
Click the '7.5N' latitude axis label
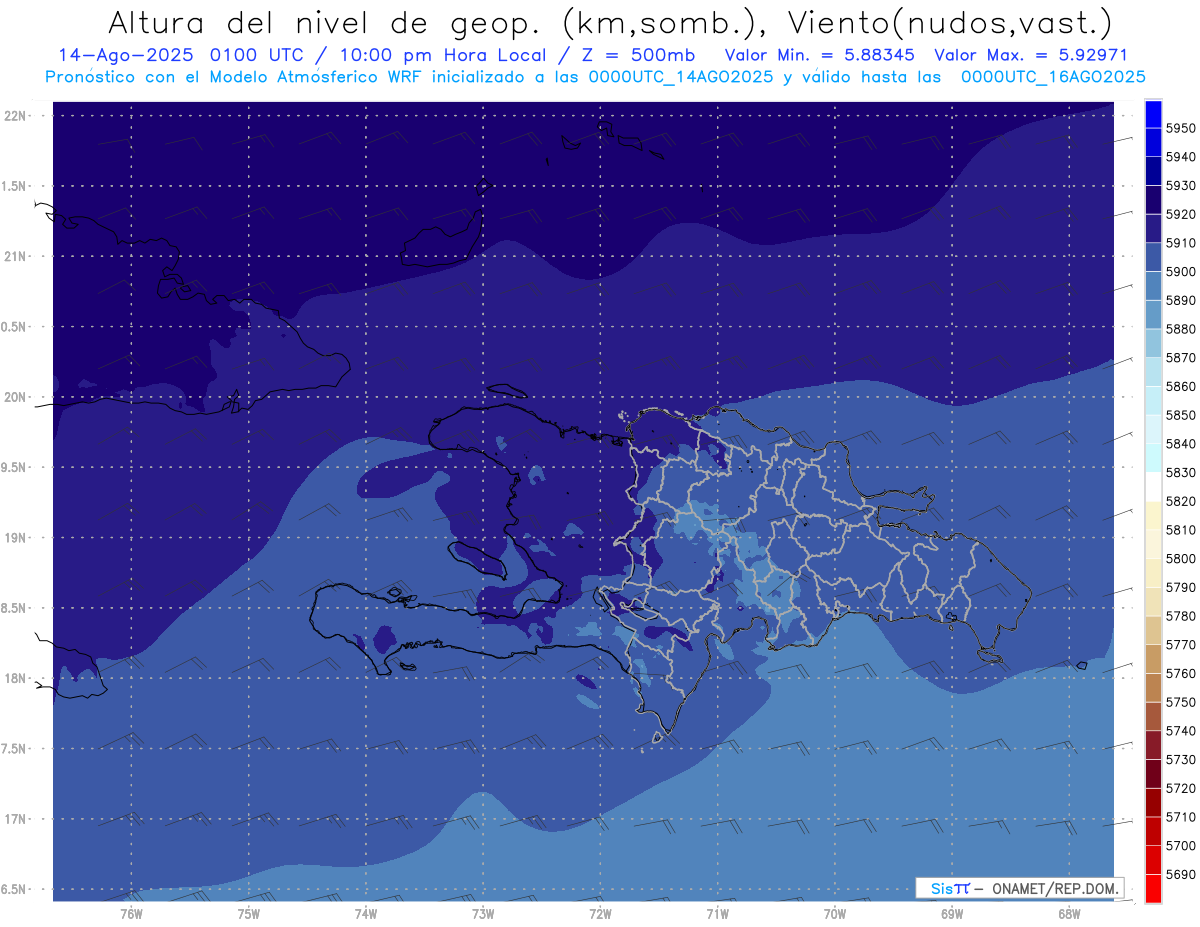pyautogui.click(x=15, y=749)
